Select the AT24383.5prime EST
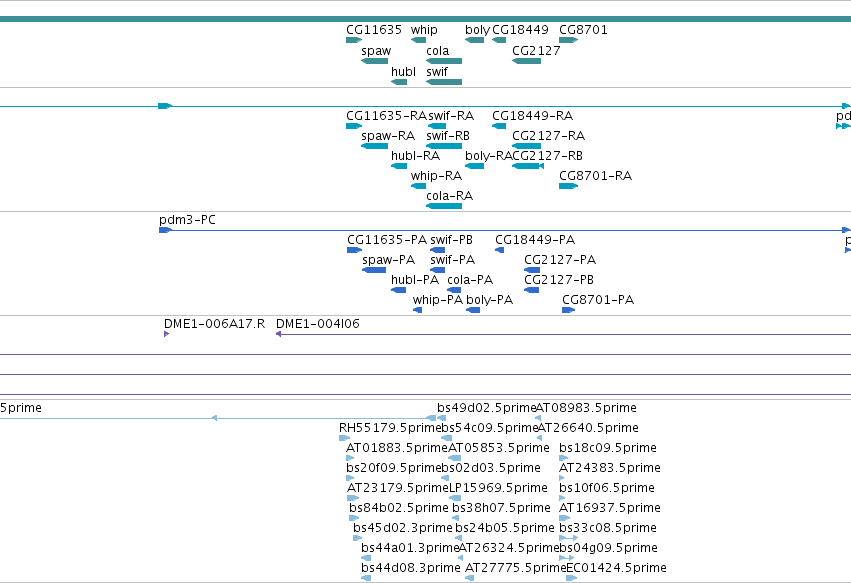This screenshot has height=583, width=851. 562,478
